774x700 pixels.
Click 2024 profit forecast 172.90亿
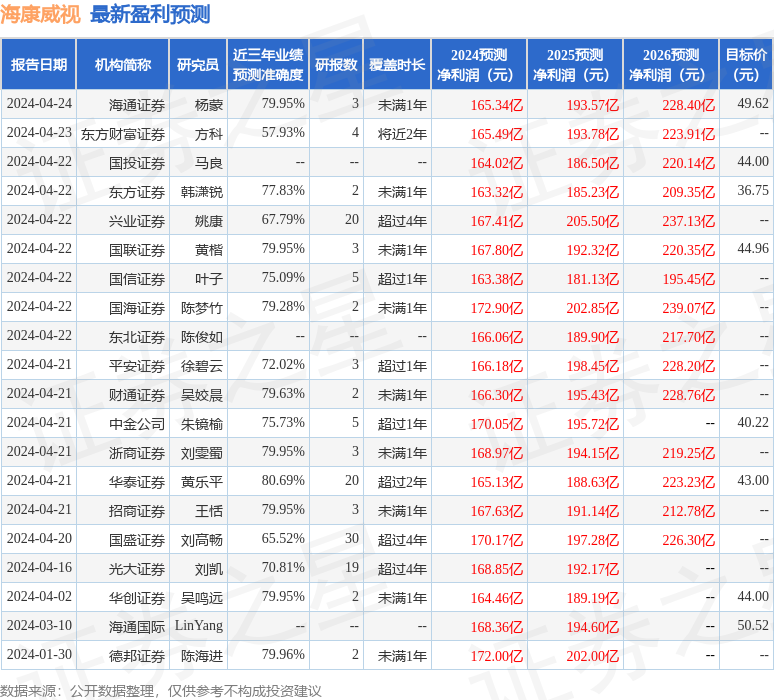point(497,308)
